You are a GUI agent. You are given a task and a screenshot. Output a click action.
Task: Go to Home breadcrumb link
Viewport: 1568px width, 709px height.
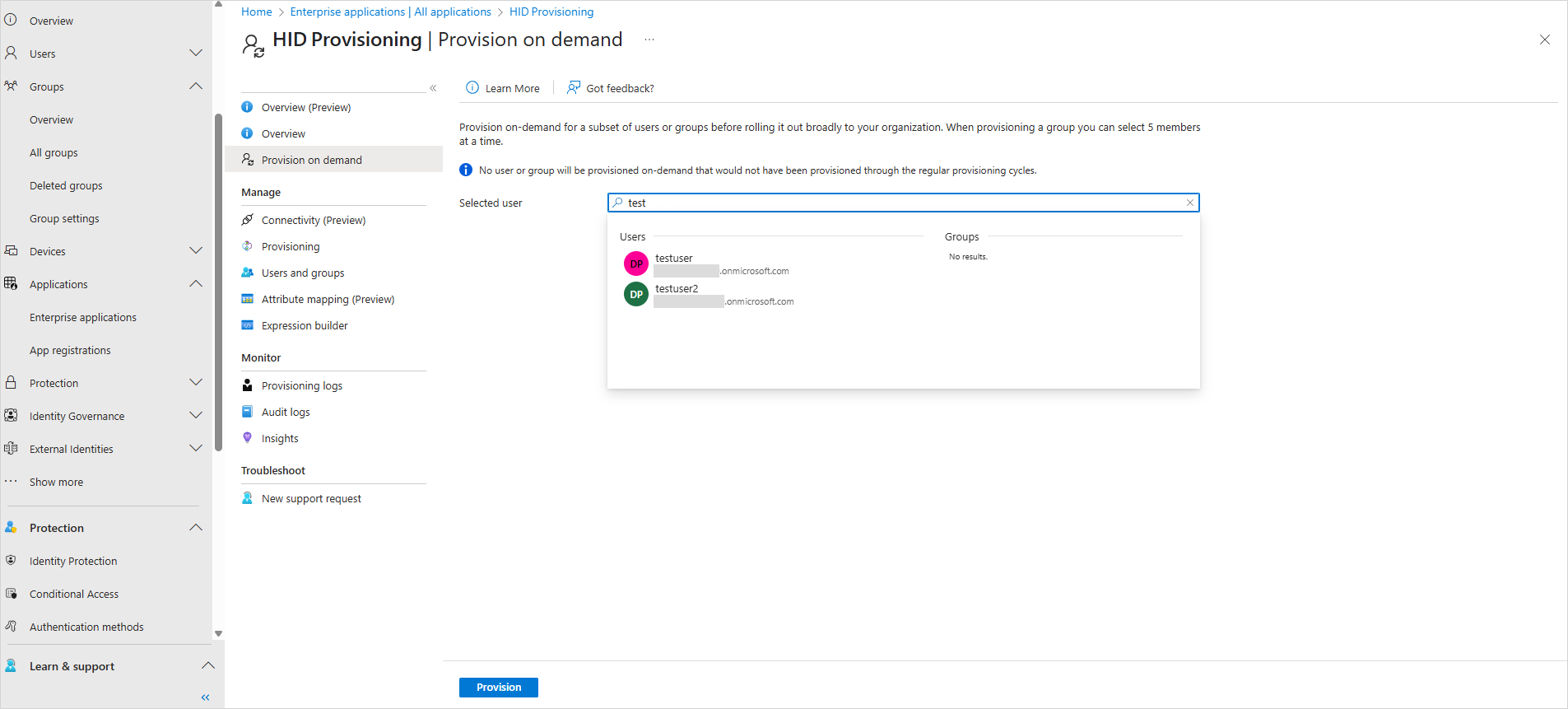pyautogui.click(x=257, y=12)
